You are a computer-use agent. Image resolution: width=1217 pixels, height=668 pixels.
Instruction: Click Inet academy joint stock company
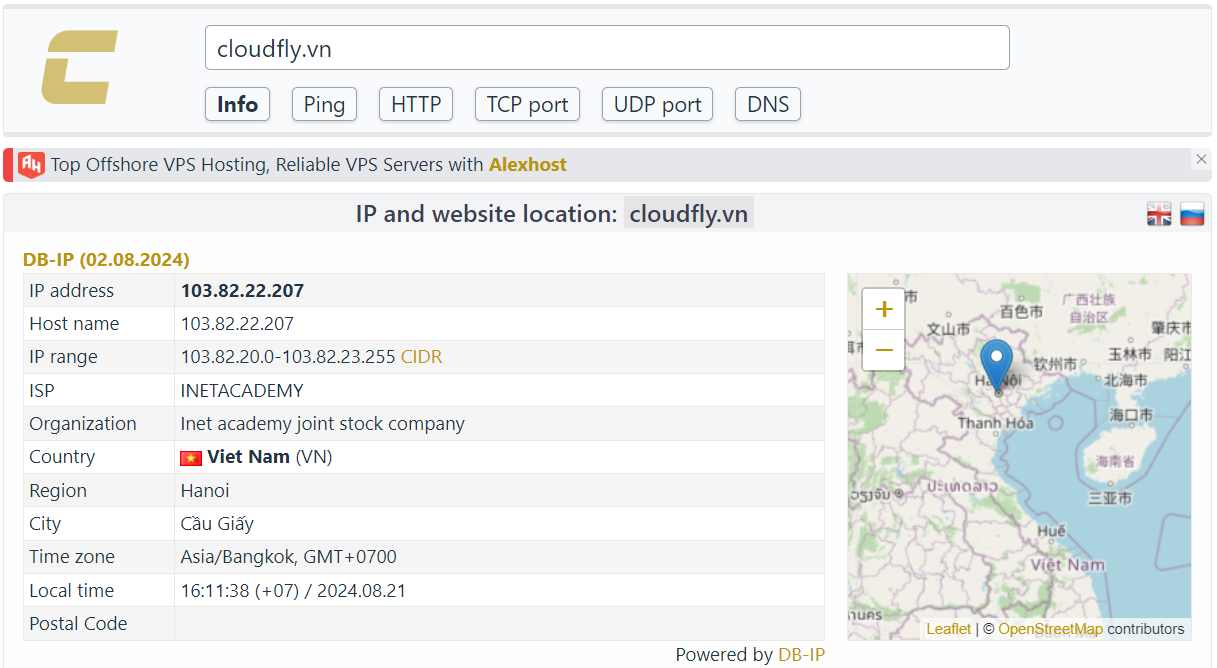[323, 424]
